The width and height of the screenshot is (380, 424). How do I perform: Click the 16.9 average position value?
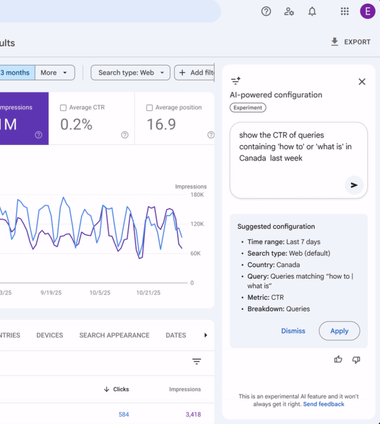click(161, 124)
